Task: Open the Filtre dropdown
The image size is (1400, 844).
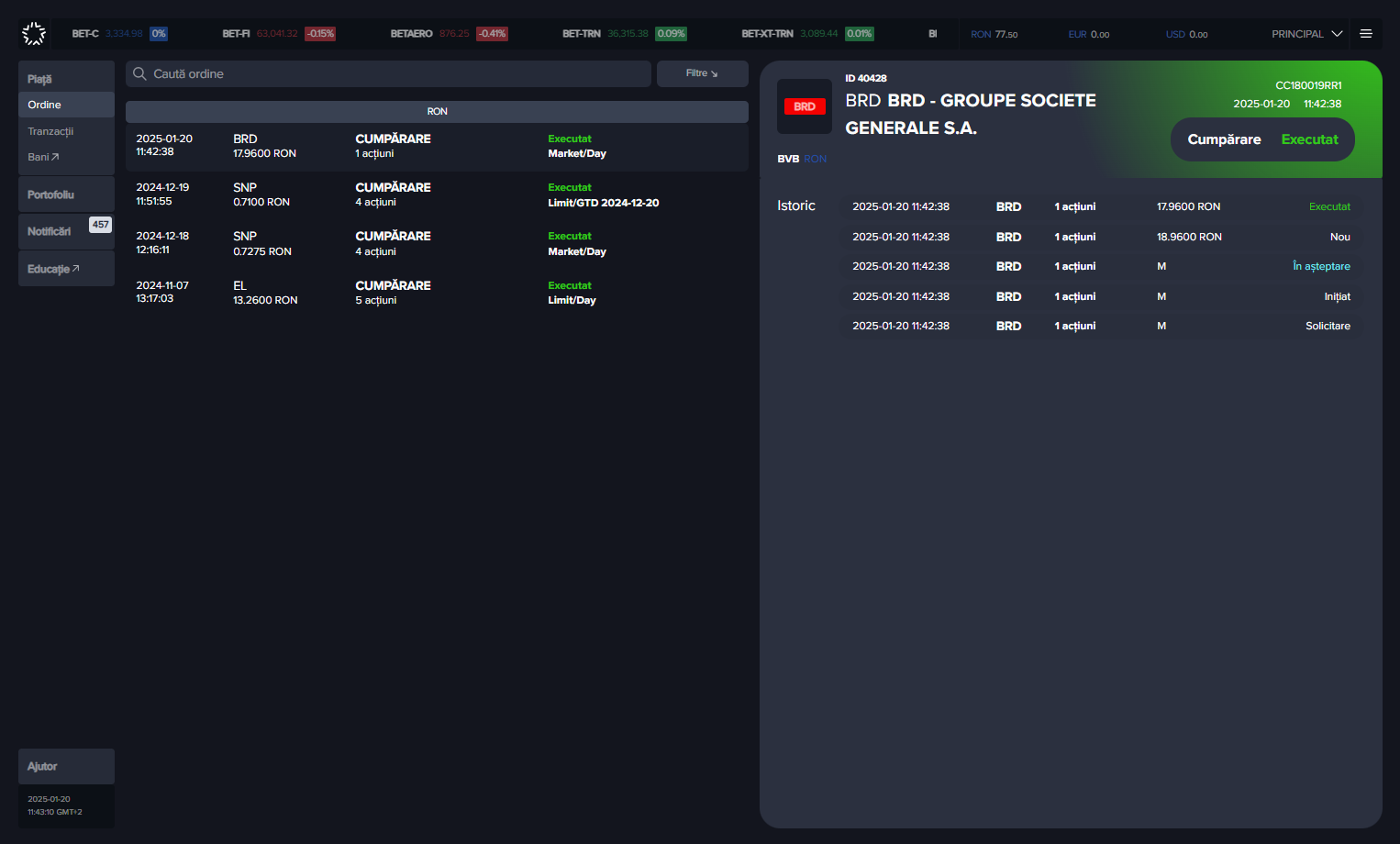Action: click(x=702, y=73)
